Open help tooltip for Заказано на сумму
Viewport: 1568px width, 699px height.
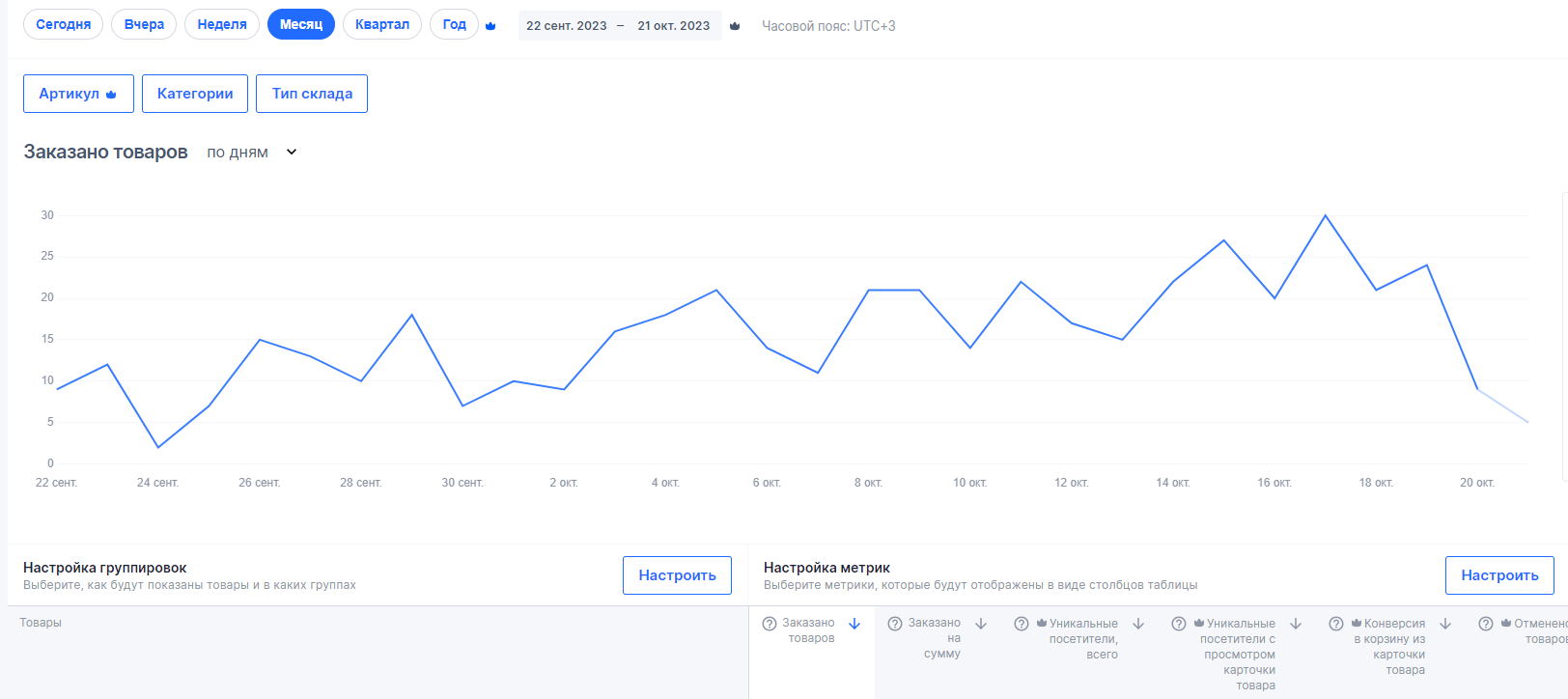pos(895,624)
